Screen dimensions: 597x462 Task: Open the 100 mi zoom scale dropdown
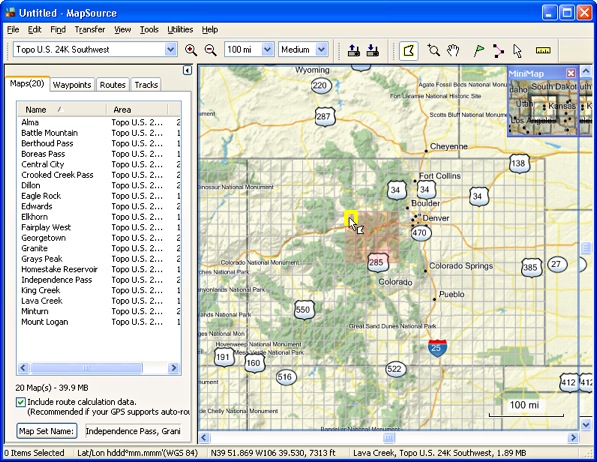(267, 50)
